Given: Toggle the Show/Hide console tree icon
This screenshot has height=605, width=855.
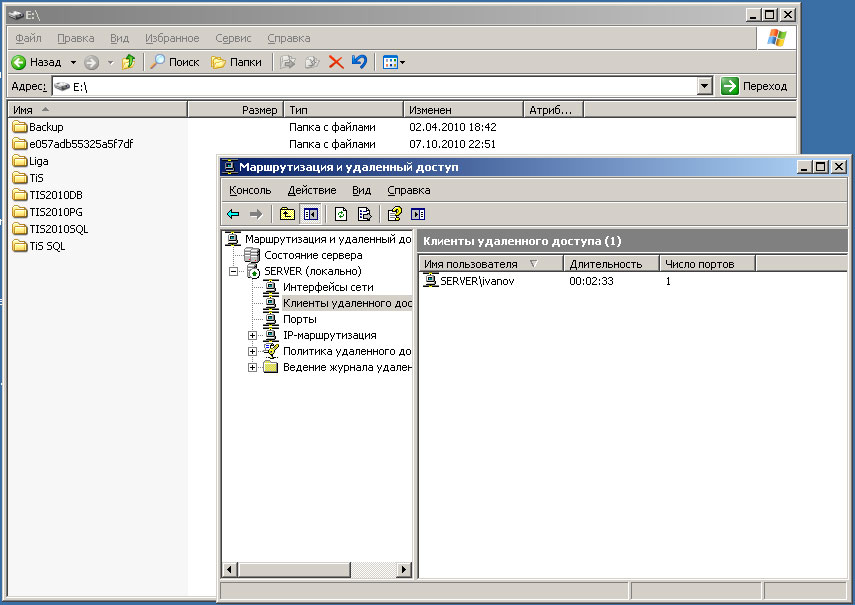Looking at the screenshot, I should coord(310,213).
